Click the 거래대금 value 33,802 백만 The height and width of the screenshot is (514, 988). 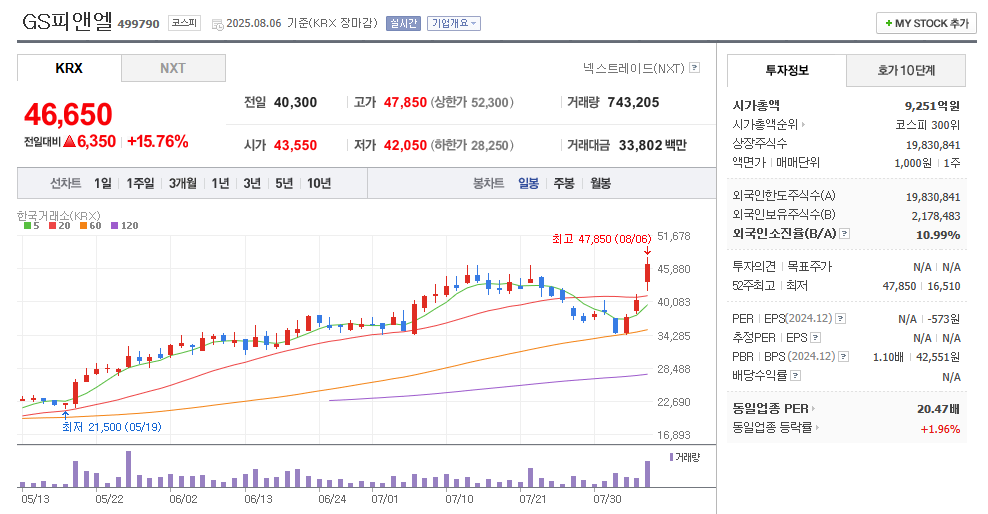[653, 146]
